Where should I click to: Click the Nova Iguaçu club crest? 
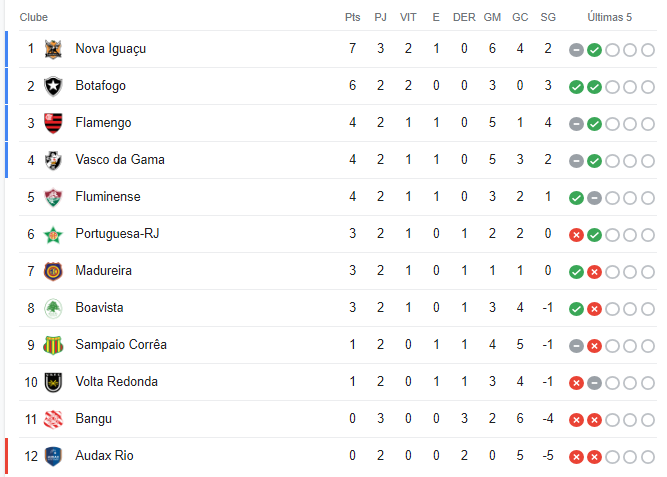[53, 49]
